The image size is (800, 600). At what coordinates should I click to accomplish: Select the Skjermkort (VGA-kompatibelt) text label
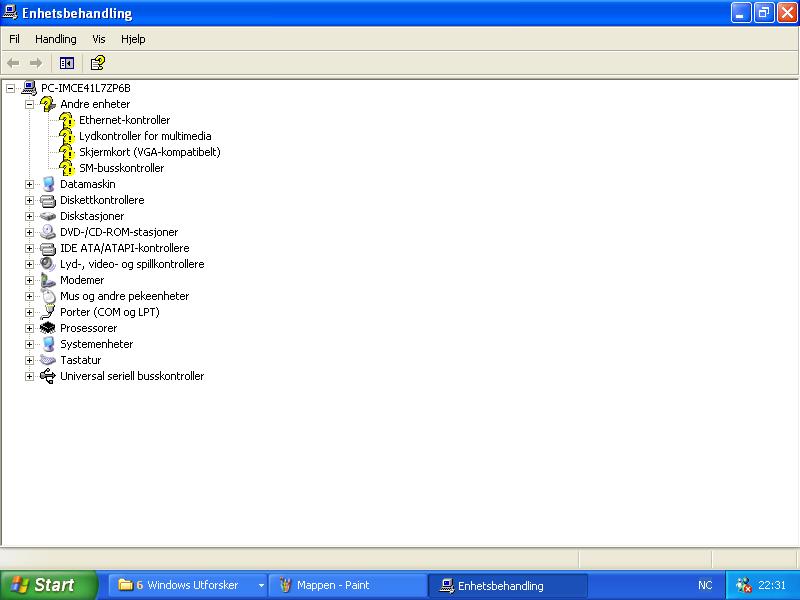coord(149,152)
